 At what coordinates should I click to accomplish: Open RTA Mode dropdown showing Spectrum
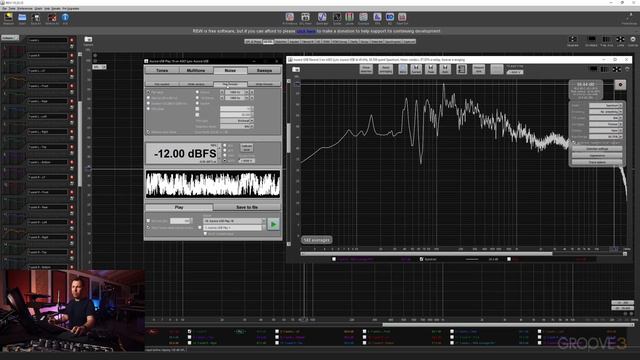606,105
